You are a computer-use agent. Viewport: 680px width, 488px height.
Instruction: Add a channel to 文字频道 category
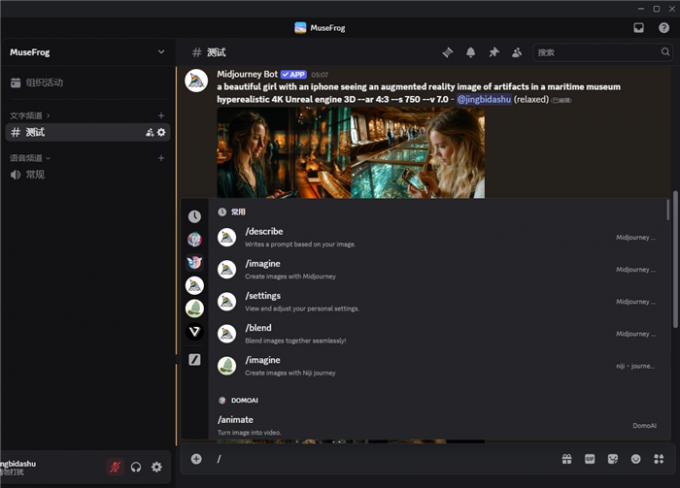click(x=161, y=115)
